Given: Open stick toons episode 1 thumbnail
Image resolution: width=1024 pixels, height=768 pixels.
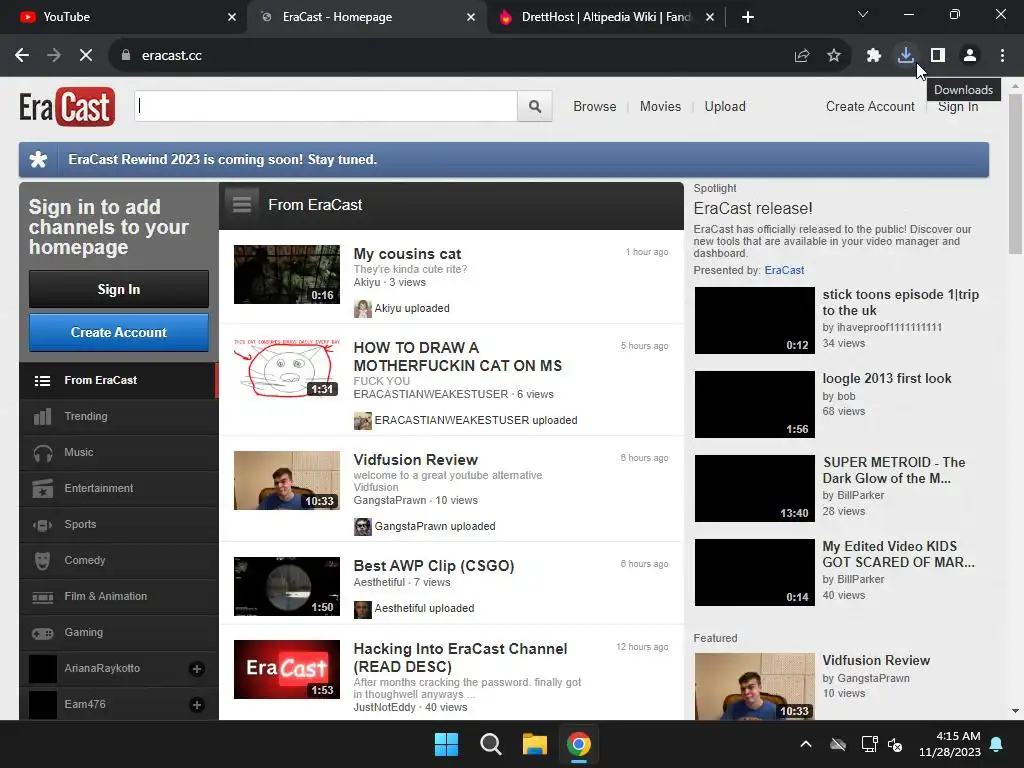Looking at the screenshot, I should pos(754,321).
